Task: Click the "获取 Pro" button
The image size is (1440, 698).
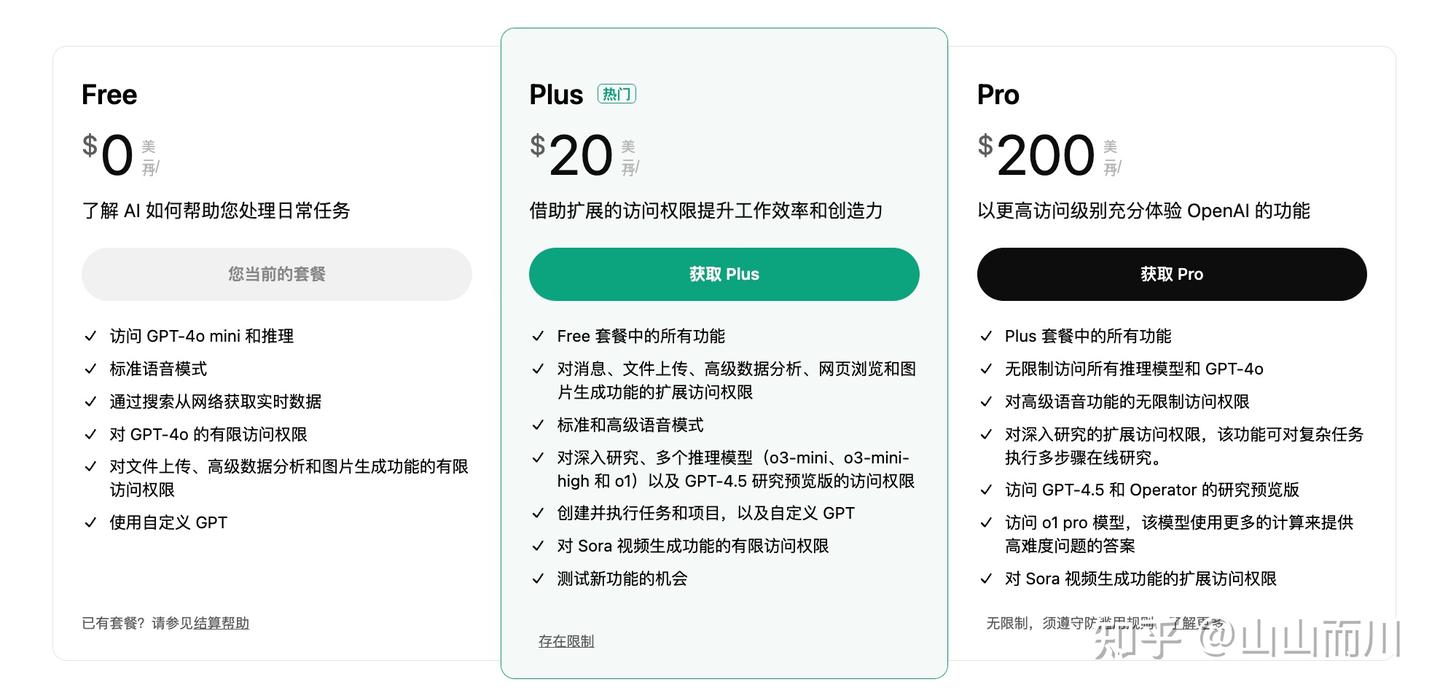Action: [1171, 274]
